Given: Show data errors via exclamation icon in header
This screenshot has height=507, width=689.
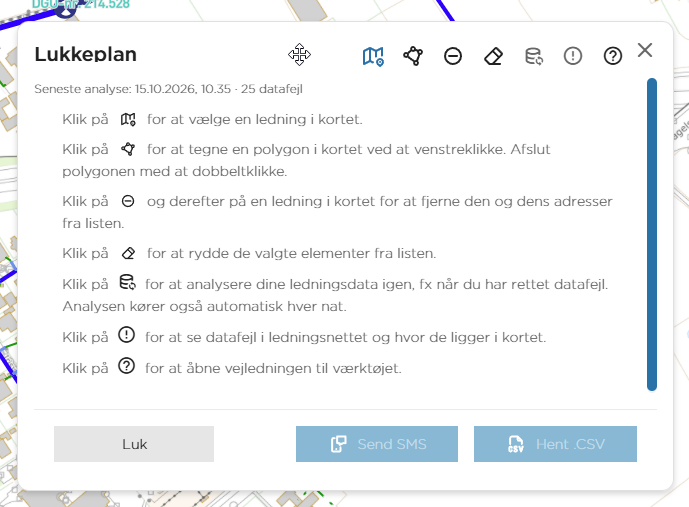Looking at the screenshot, I should coord(573,56).
